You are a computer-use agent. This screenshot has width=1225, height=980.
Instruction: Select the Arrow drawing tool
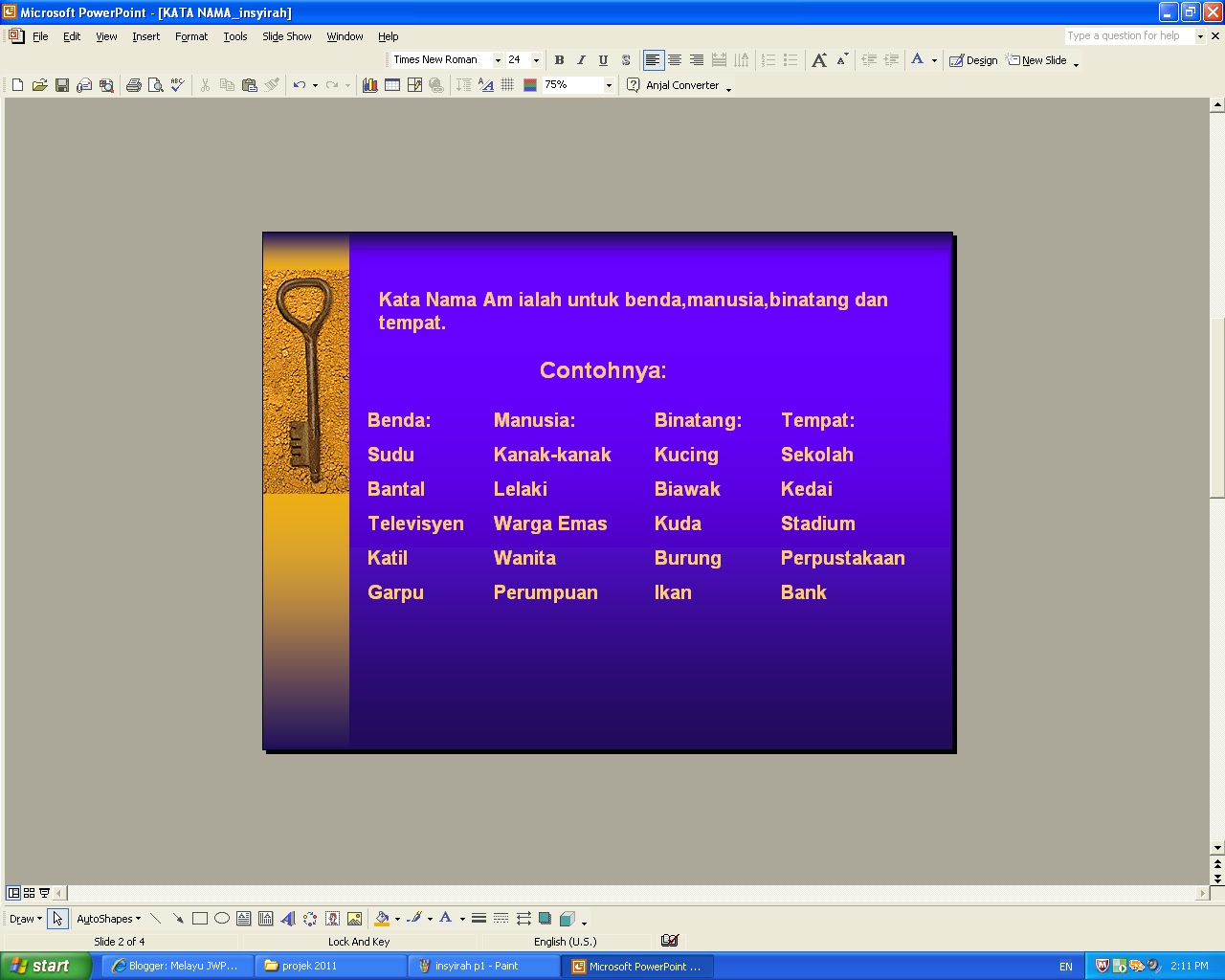point(177,919)
